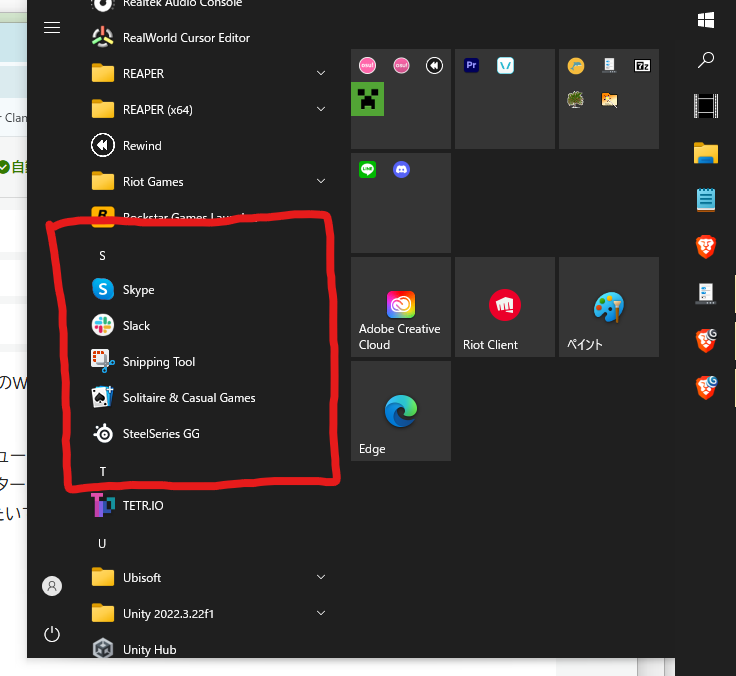Open RealWorld Cursor Editor

(x=170, y=38)
